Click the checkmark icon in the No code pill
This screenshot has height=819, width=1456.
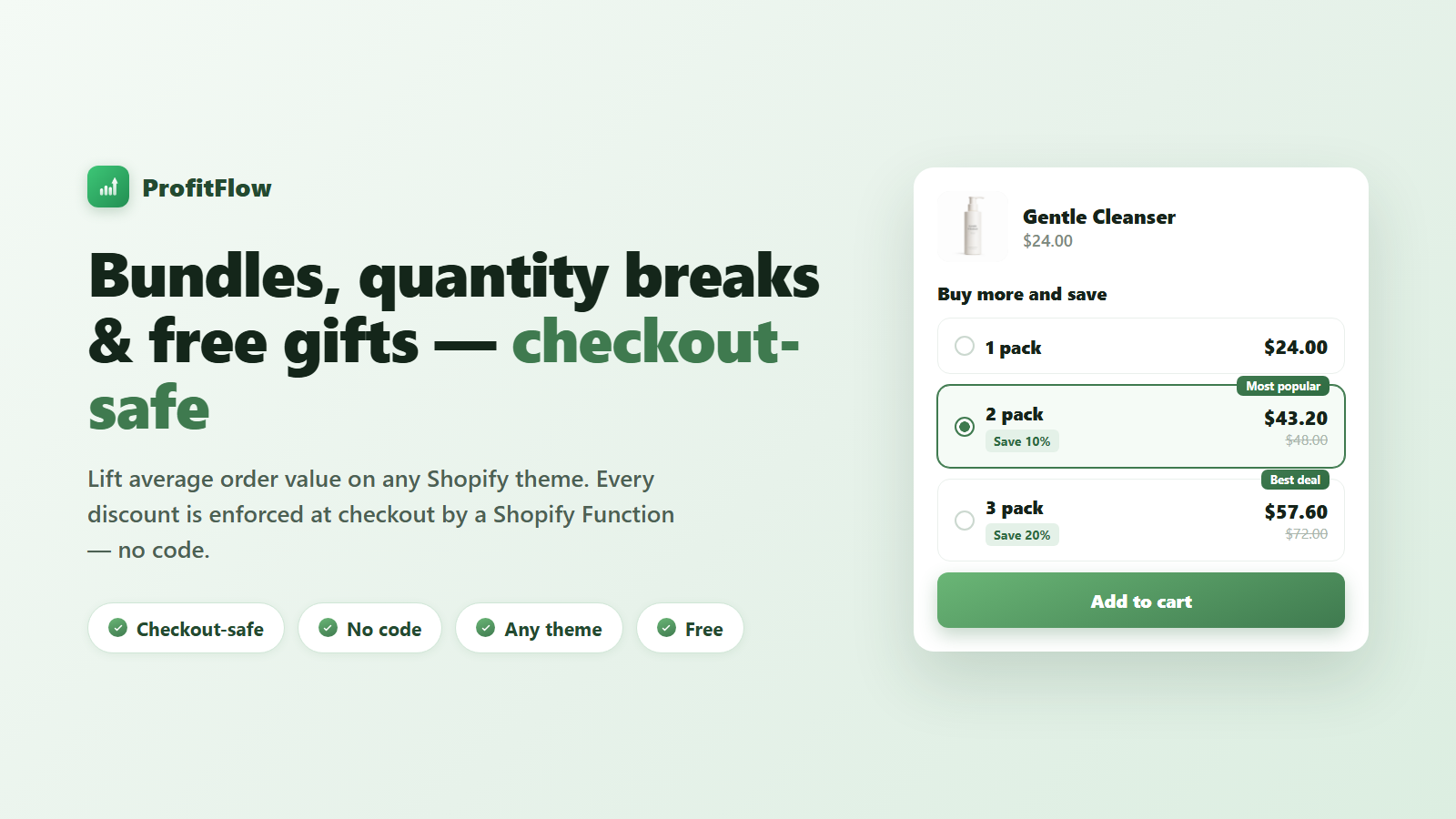click(329, 628)
